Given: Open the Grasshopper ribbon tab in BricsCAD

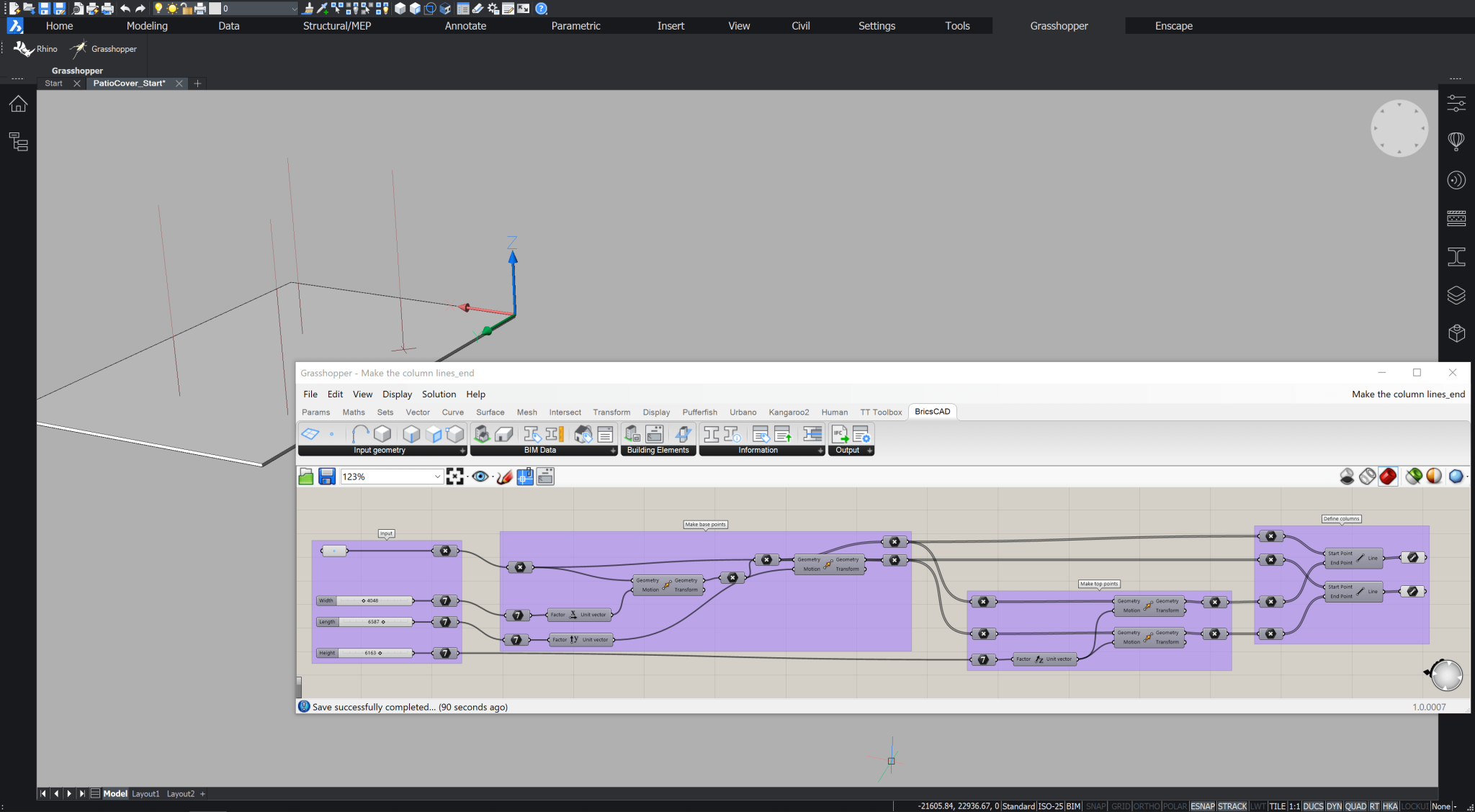Looking at the screenshot, I should [1059, 25].
